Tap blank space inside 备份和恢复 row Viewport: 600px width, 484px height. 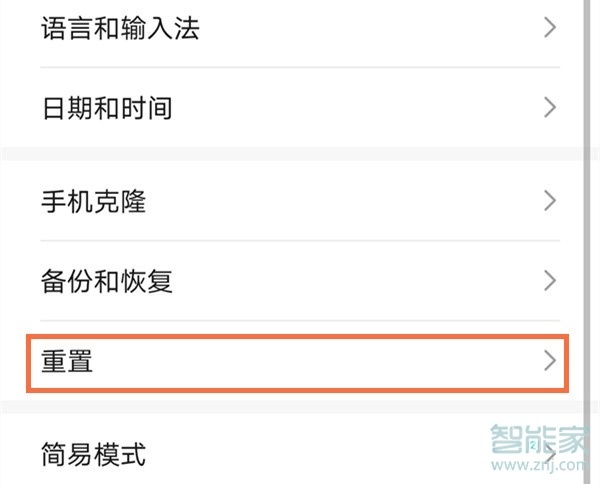350,281
